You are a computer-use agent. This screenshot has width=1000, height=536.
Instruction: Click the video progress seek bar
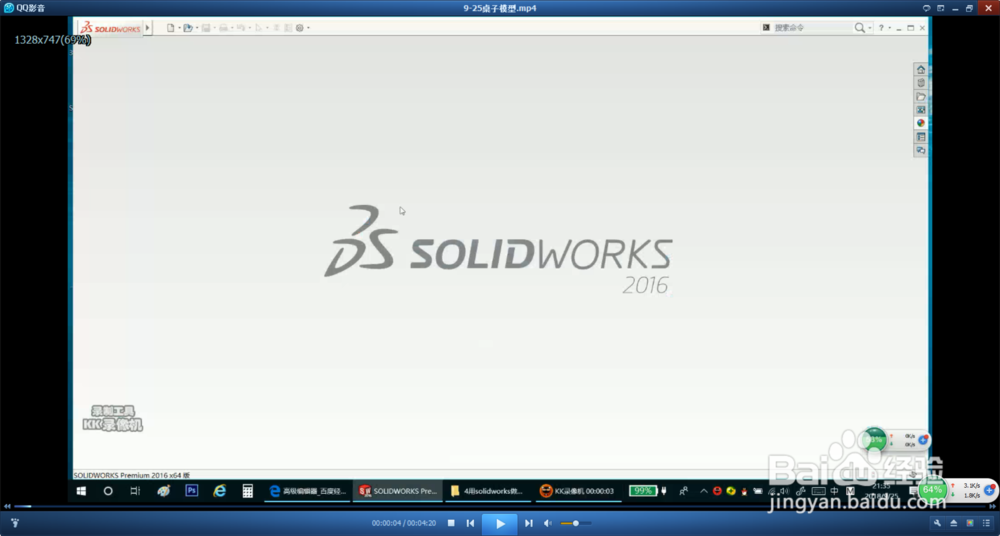pos(499,506)
